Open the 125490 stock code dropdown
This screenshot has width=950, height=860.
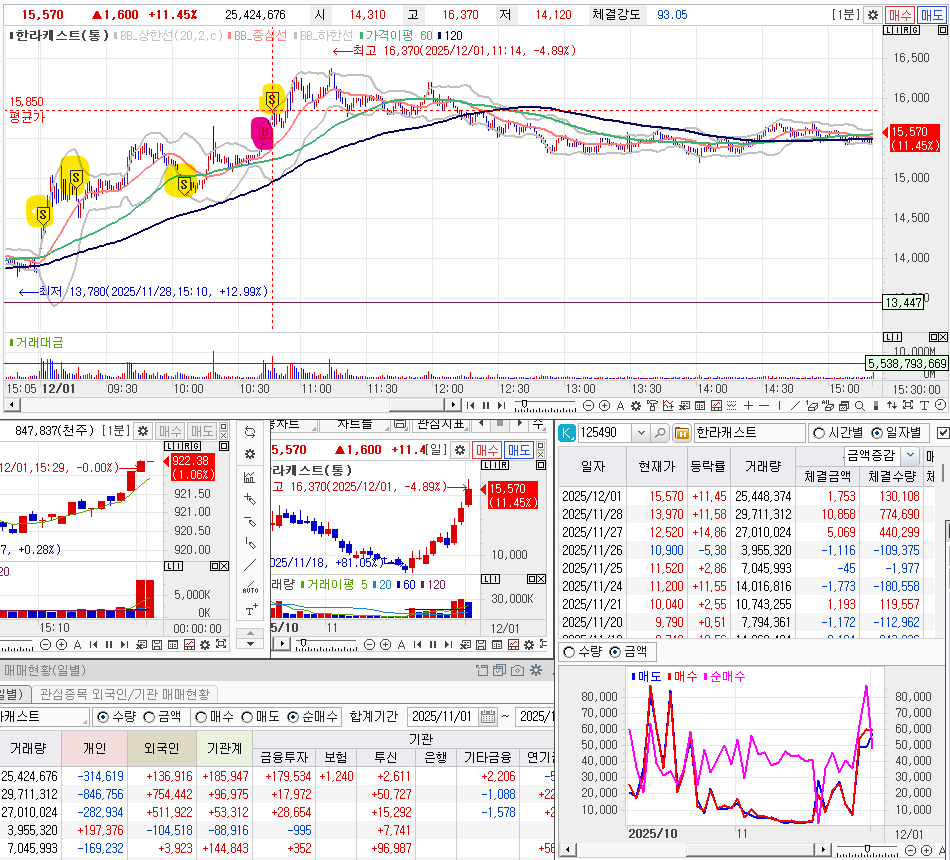pos(640,433)
